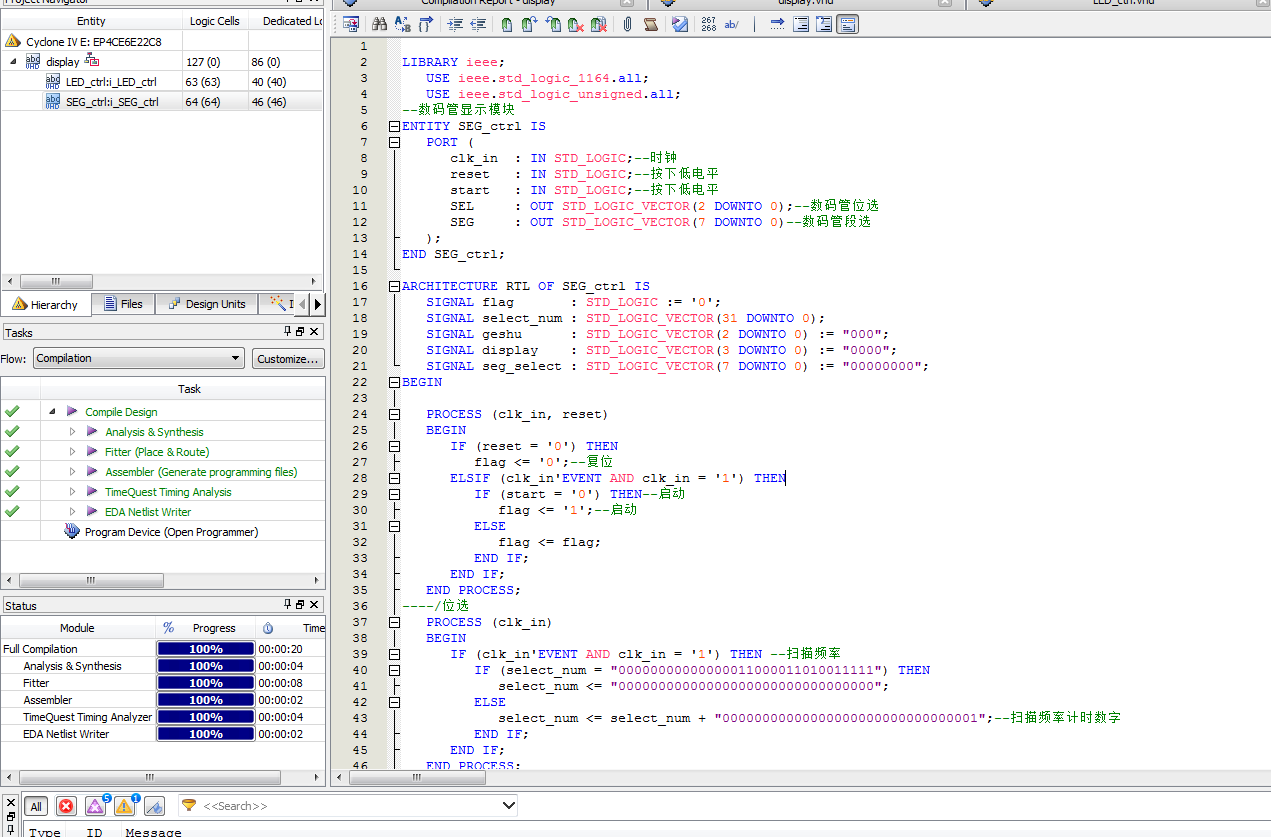Toggle critical warning messages filter
This screenshot has width=1271, height=837.
coord(96,806)
